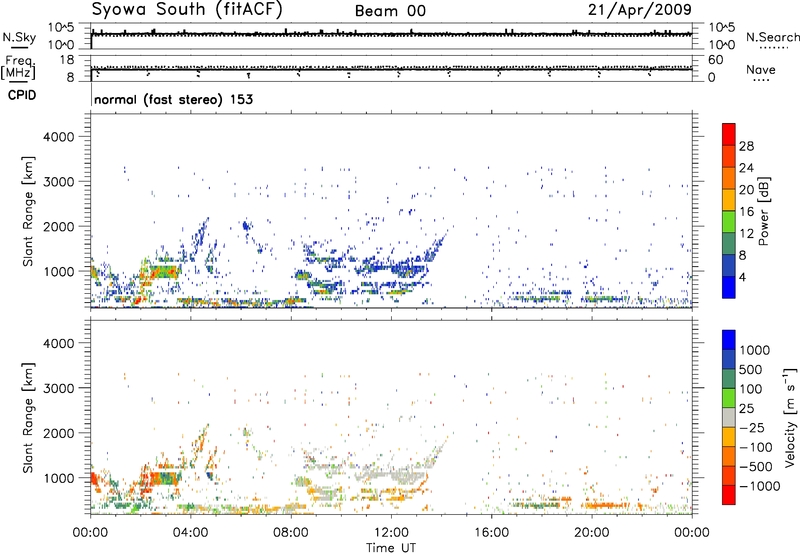Click the red top of the power colorbar
The width and height of the screenshot is (800, 554).
[x=729, y=134]
